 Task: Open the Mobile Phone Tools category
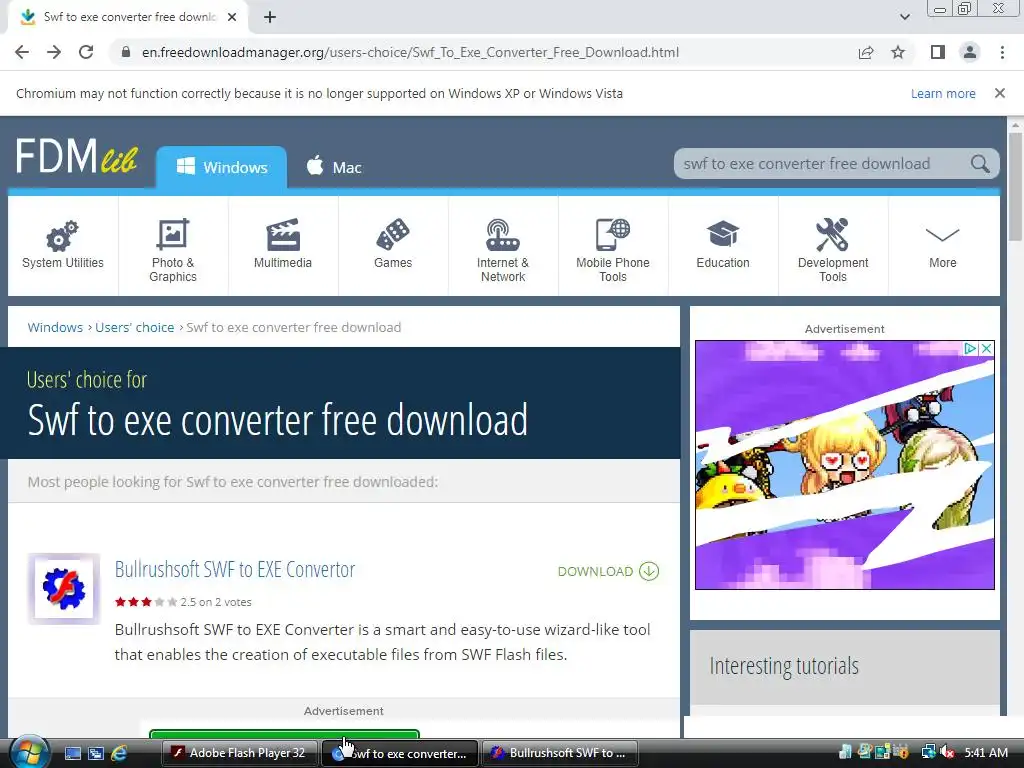tap(613, 246)
